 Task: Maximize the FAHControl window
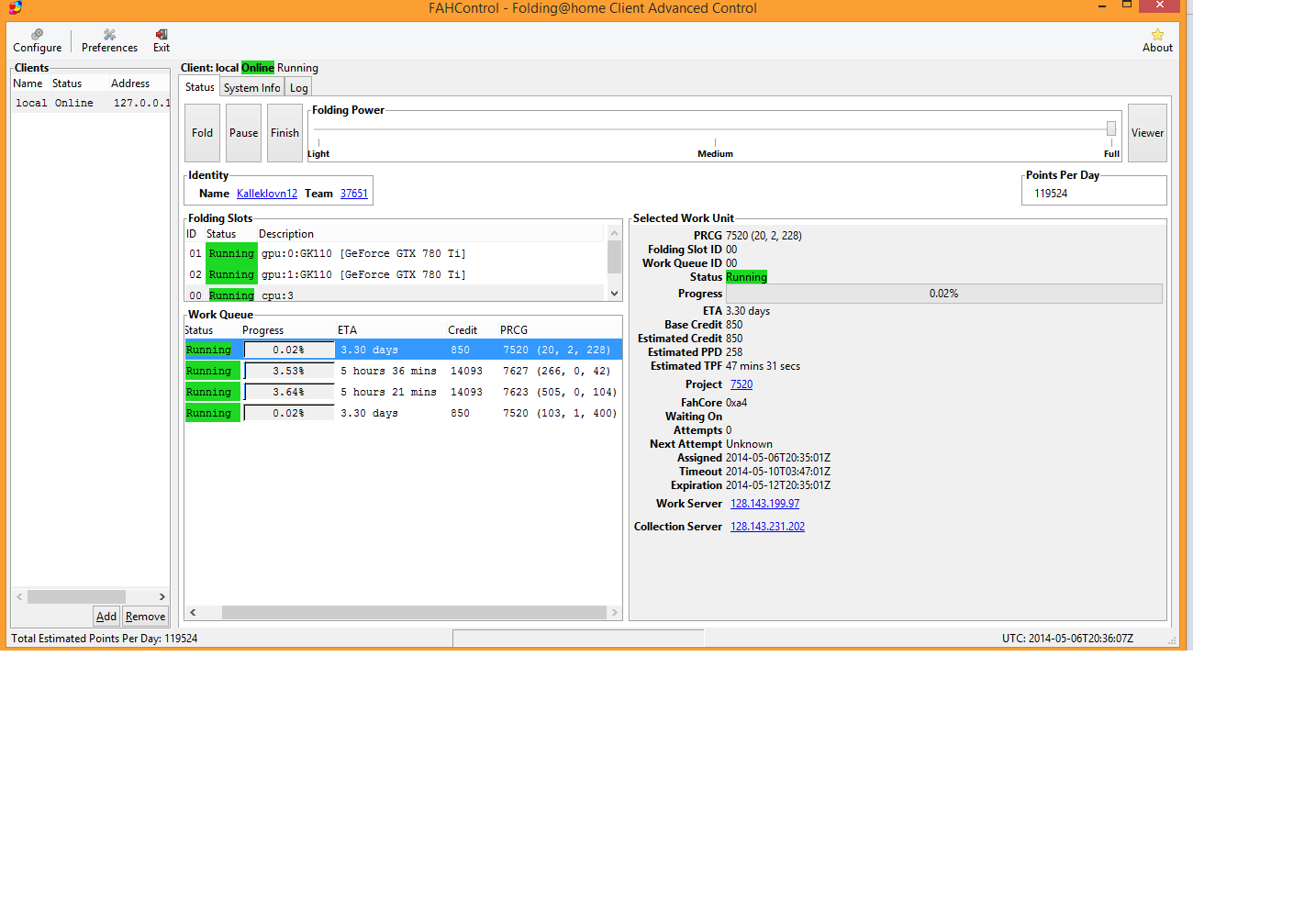click(1127, 6)
